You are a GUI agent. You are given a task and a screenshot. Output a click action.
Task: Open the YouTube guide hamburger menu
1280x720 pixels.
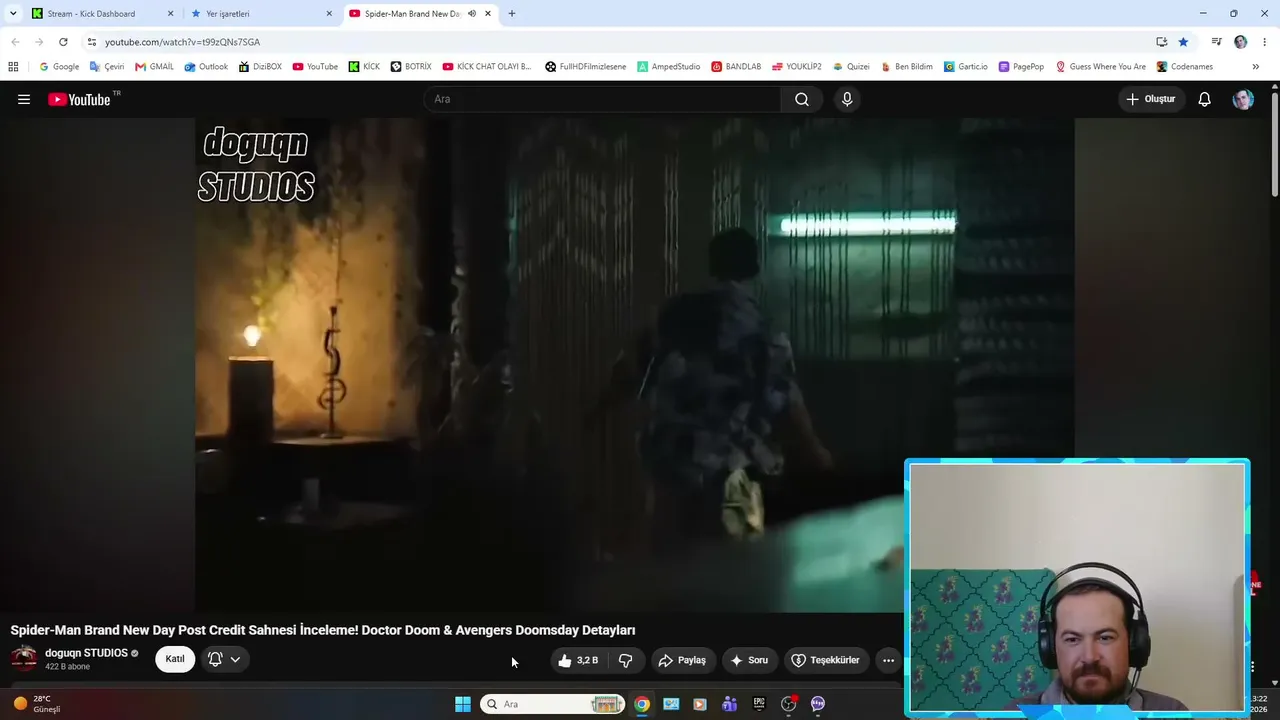pyautogui.click(x=24, y=99)
